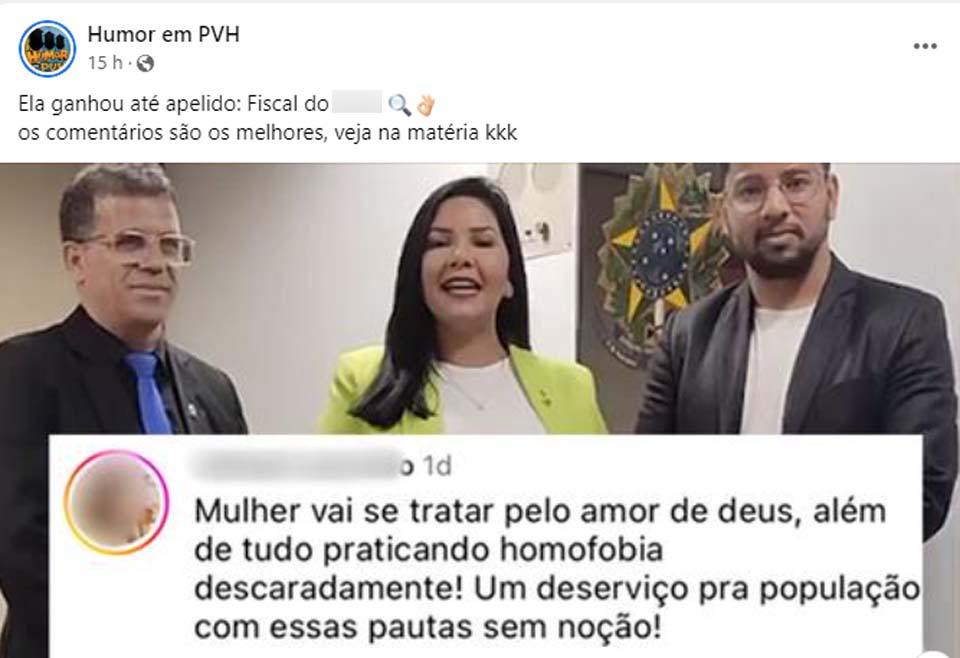Open the Humor em PVH profile avatar

[47, 48]
